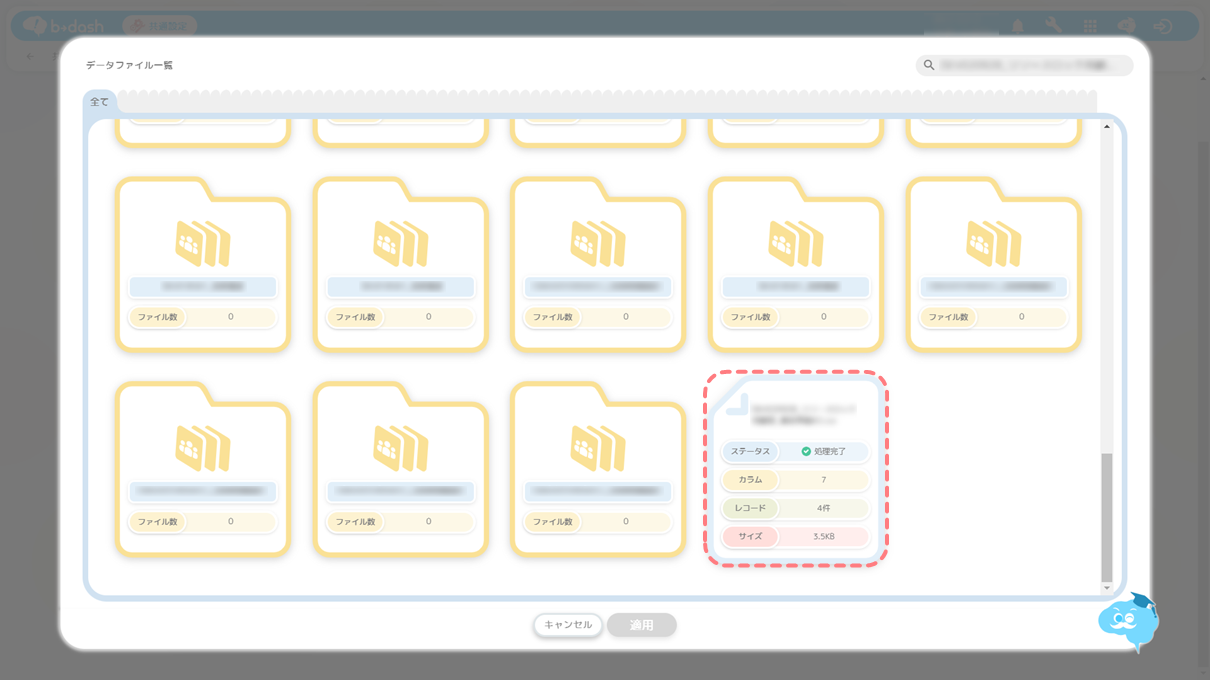Viewport: 1210px width, 680px height.
Task: Click the カラム label on file card
Action: (x=750, y=480)
